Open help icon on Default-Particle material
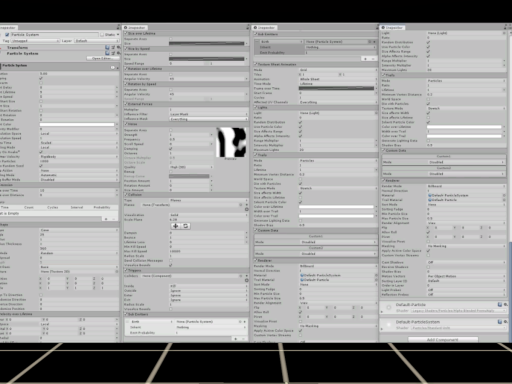 (x=500, y=304)
